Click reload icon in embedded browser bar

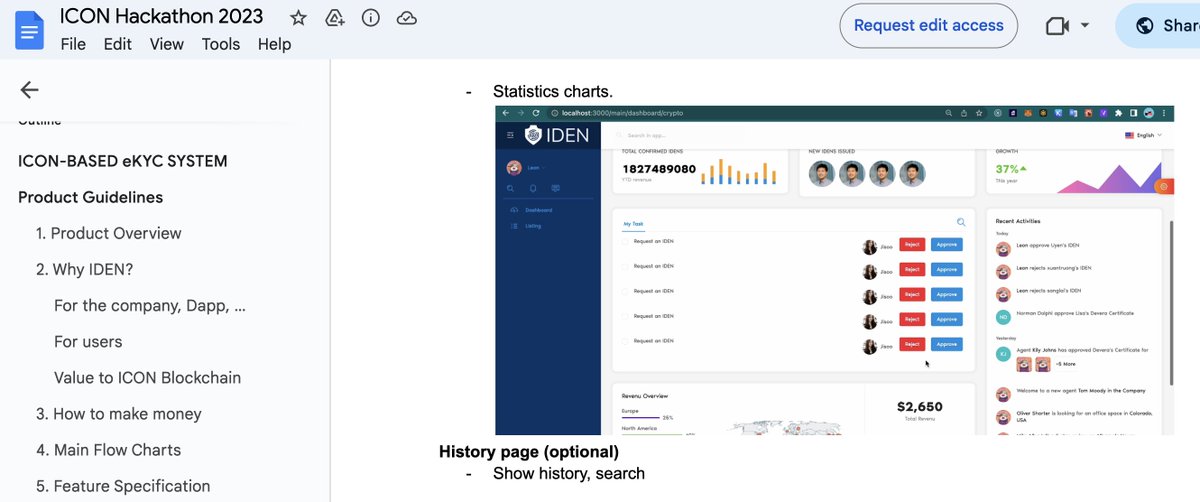coord(536,113)
